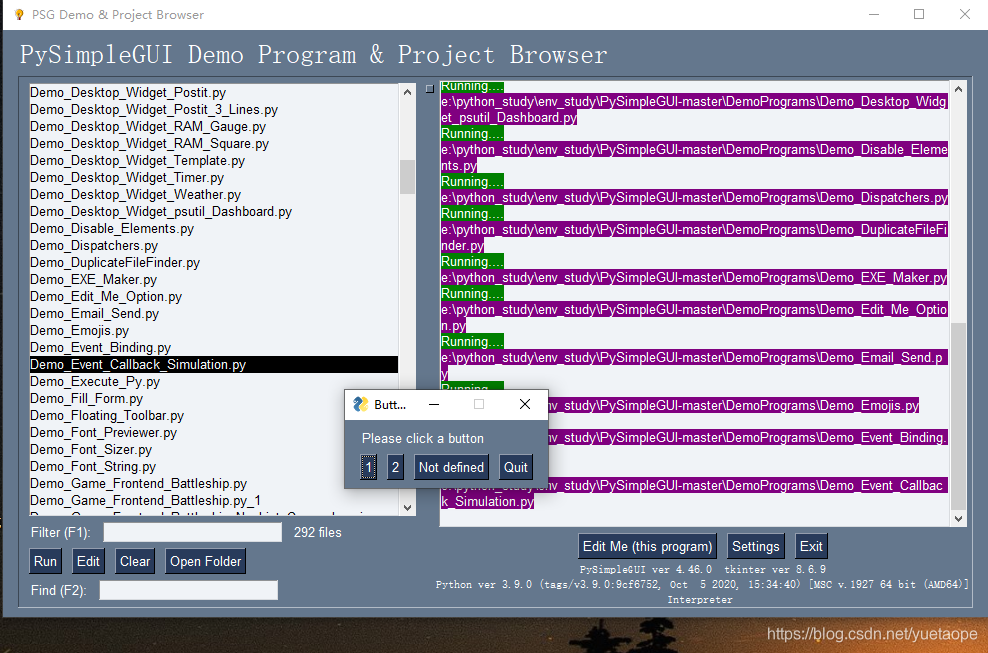Click the Not defined button

(451, 467)
